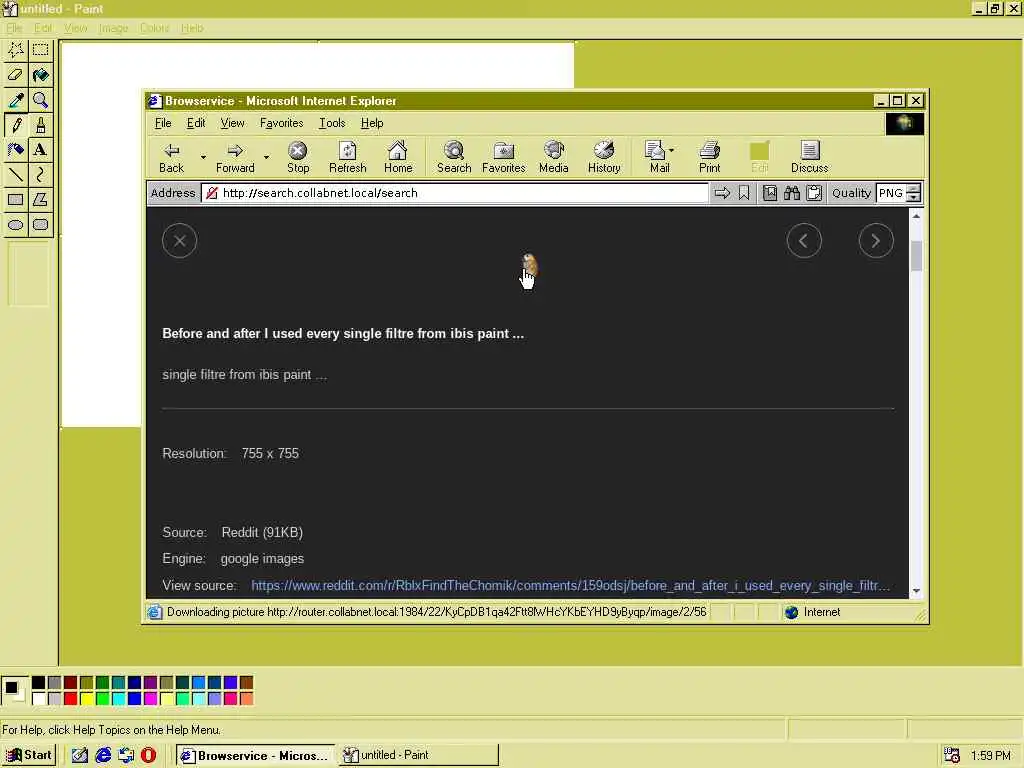Choose the Rectangle shape tool in Paint
This screenshot has width=1024, height=768.
click(16, 200)
